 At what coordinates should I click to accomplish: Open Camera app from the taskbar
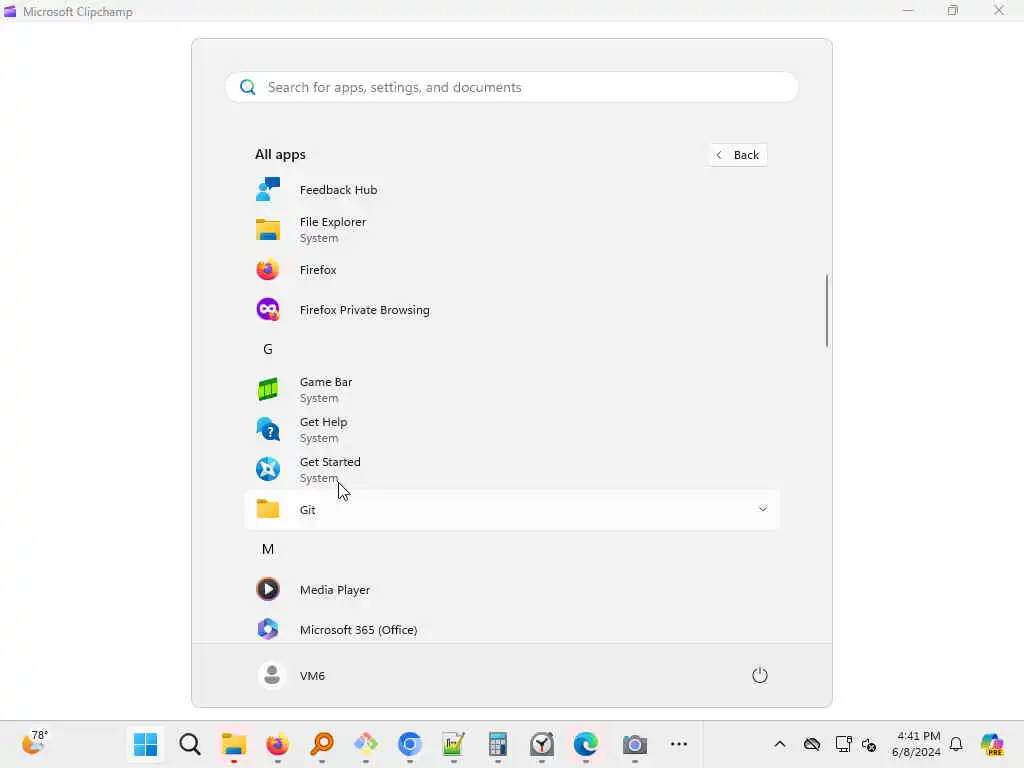click(x=634, y=744)
